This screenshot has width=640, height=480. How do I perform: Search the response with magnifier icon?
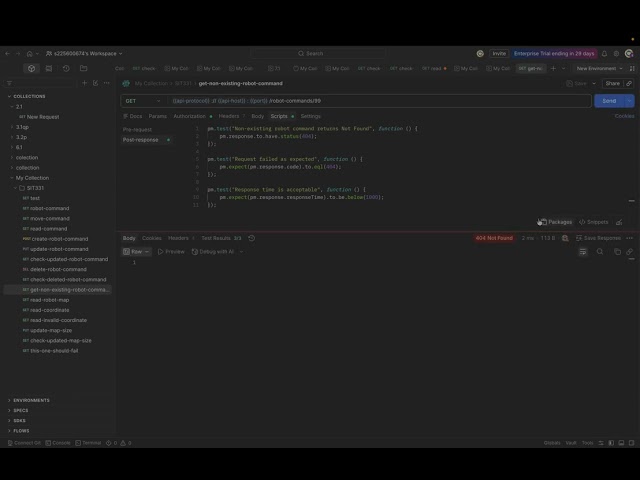pos(600,252)
